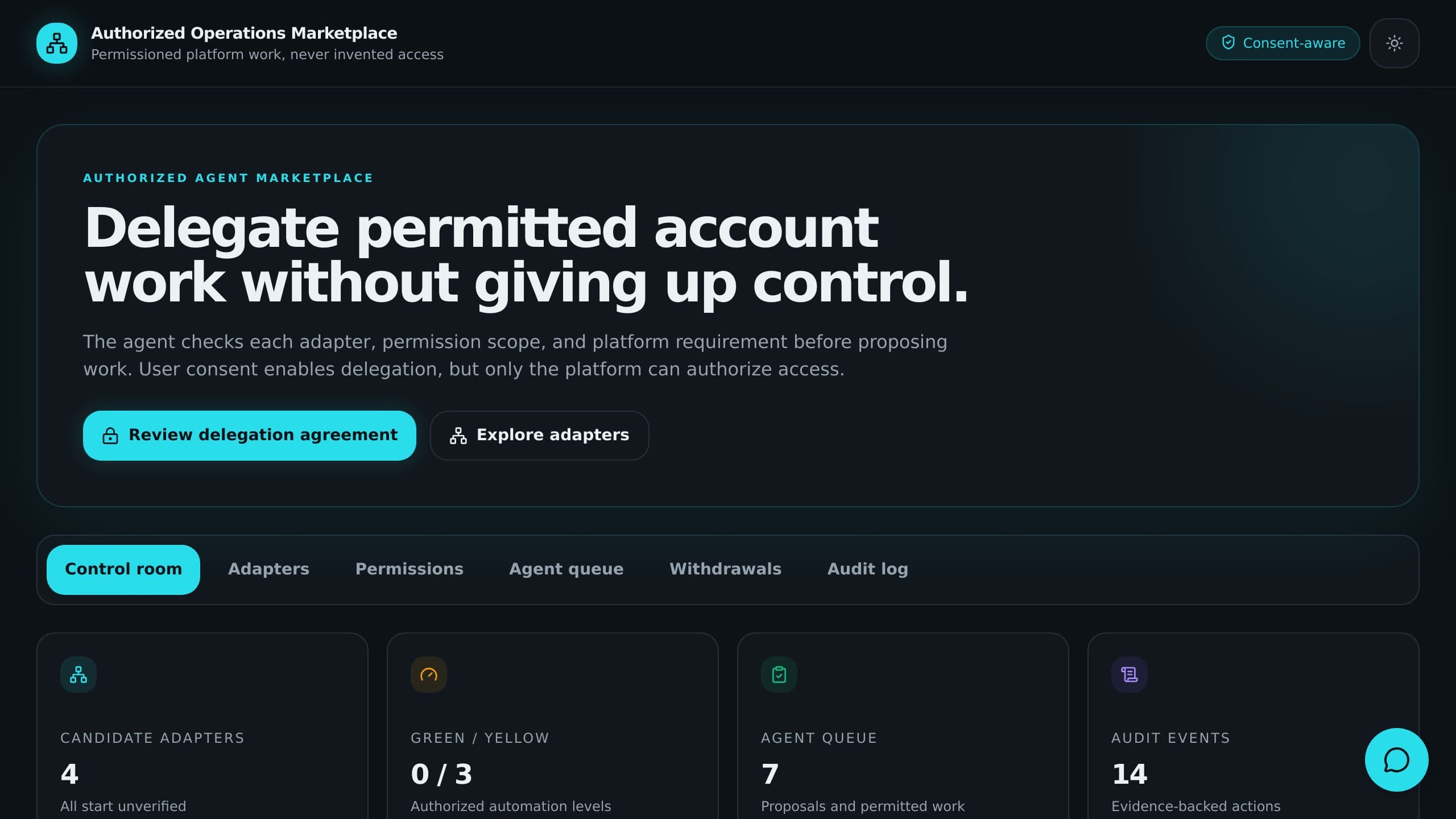Select the Agent Queue stat card

(x=903, y=726)
